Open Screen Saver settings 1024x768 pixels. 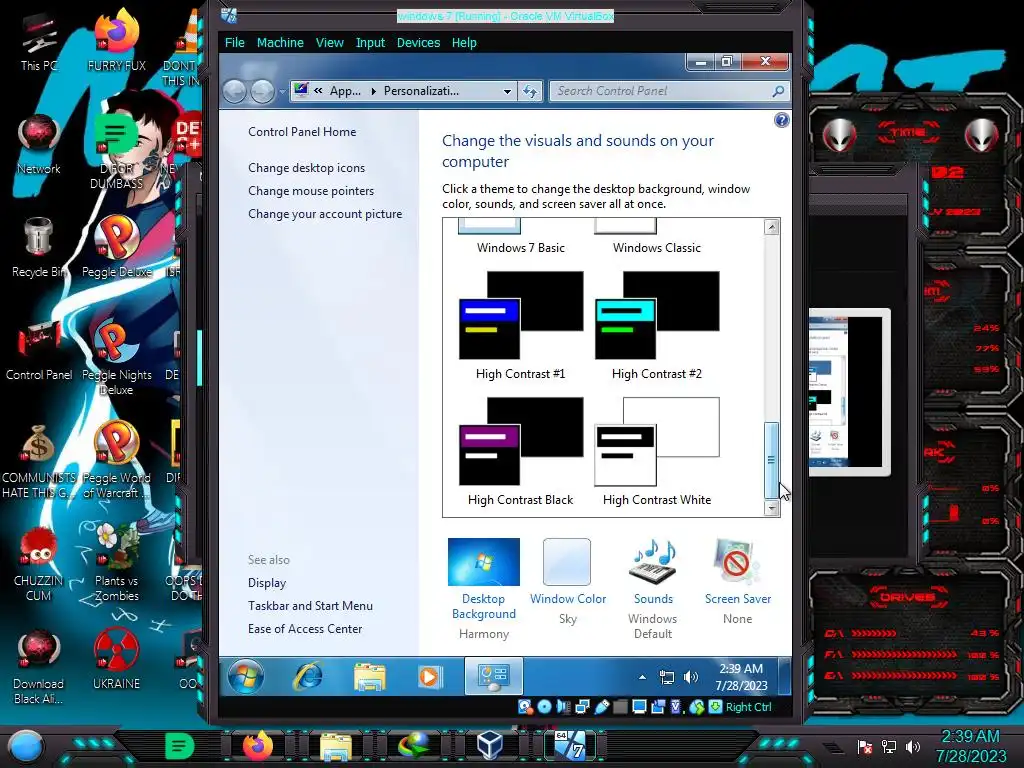(737, 581)
